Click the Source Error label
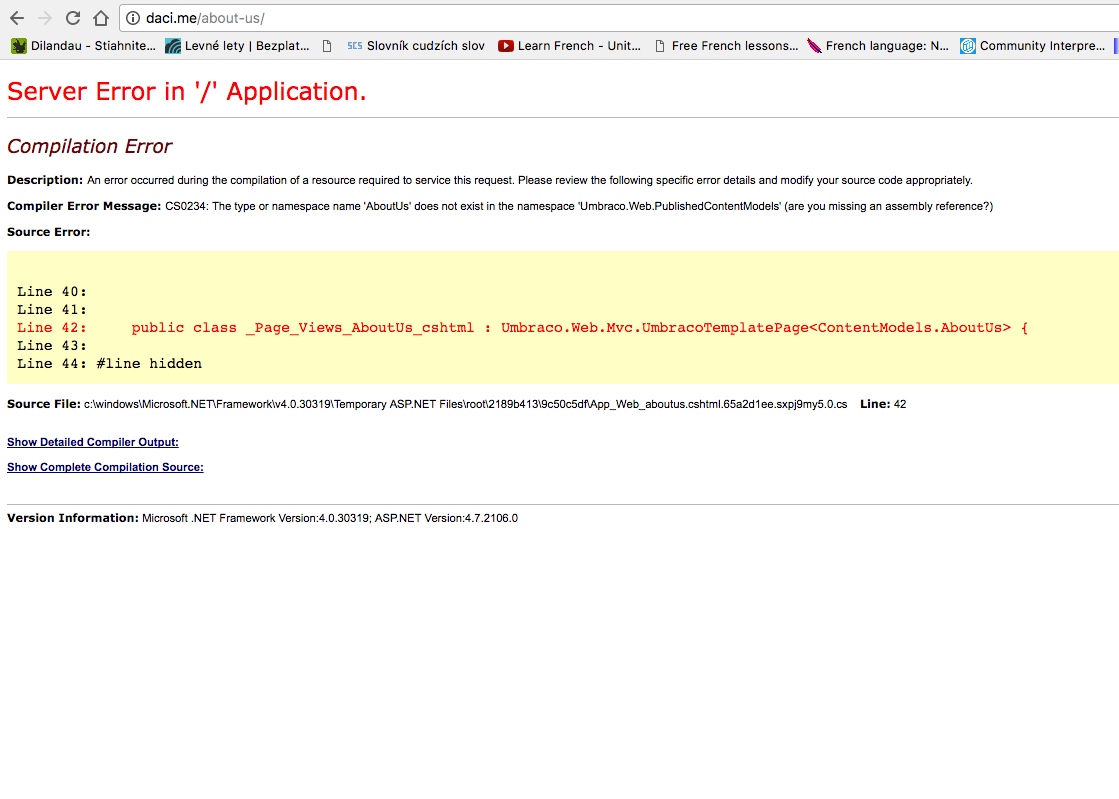1119x799 pixels. [x=49, y=232]
